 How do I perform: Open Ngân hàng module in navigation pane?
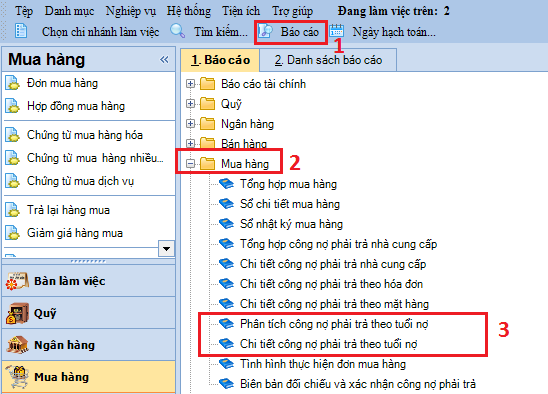coord(89,345)
